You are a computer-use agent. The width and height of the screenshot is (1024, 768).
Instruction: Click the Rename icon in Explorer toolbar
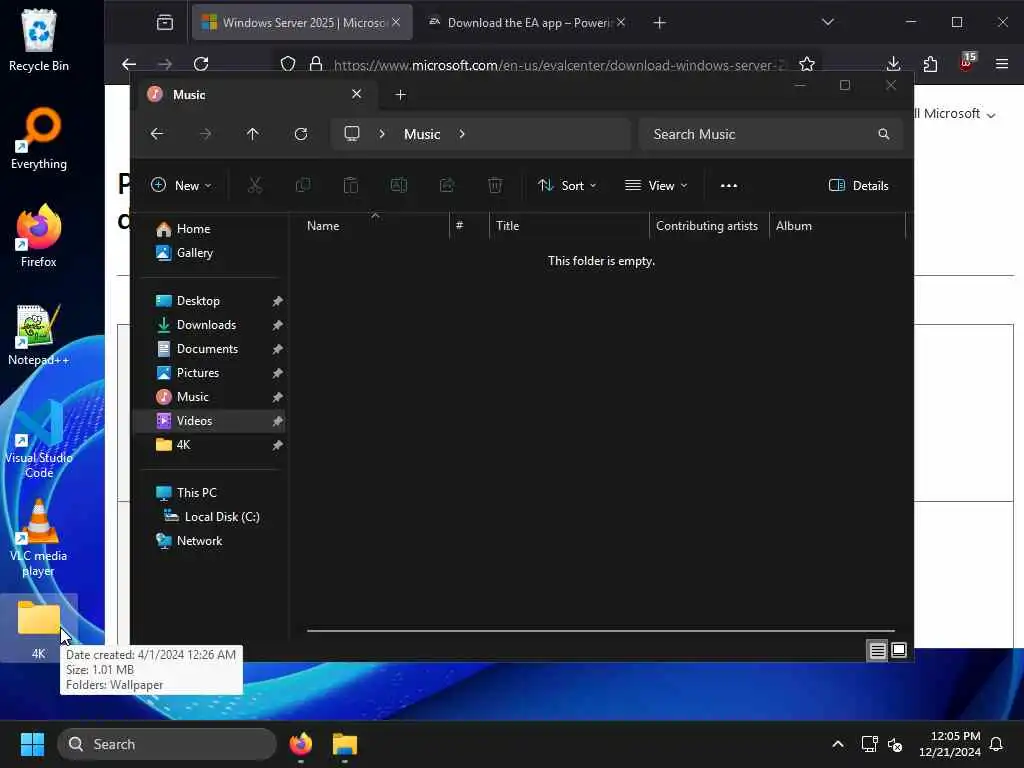click(399, 185)
